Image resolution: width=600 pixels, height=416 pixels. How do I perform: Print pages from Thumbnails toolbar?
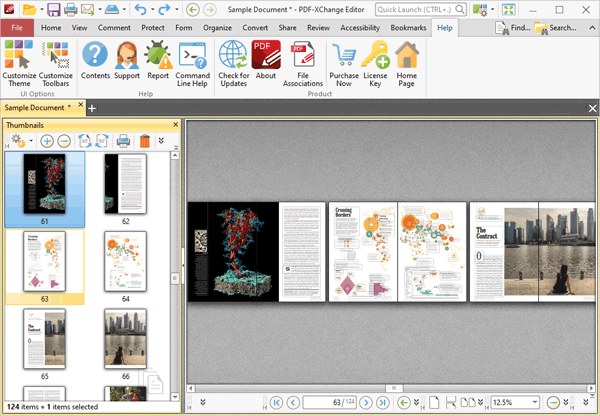click(123, 141)
